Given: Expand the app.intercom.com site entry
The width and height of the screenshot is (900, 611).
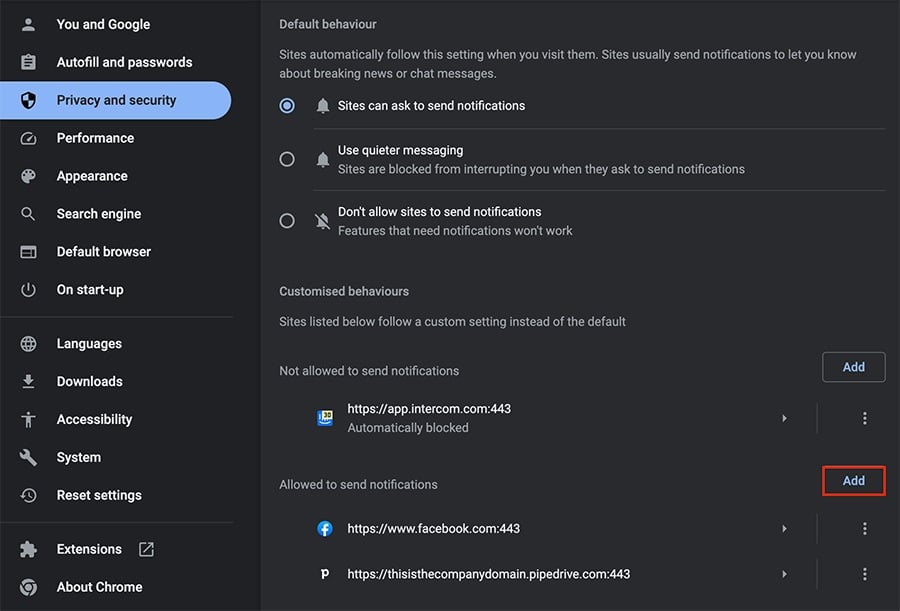Looking at the screenshot, I should point(784,418).
